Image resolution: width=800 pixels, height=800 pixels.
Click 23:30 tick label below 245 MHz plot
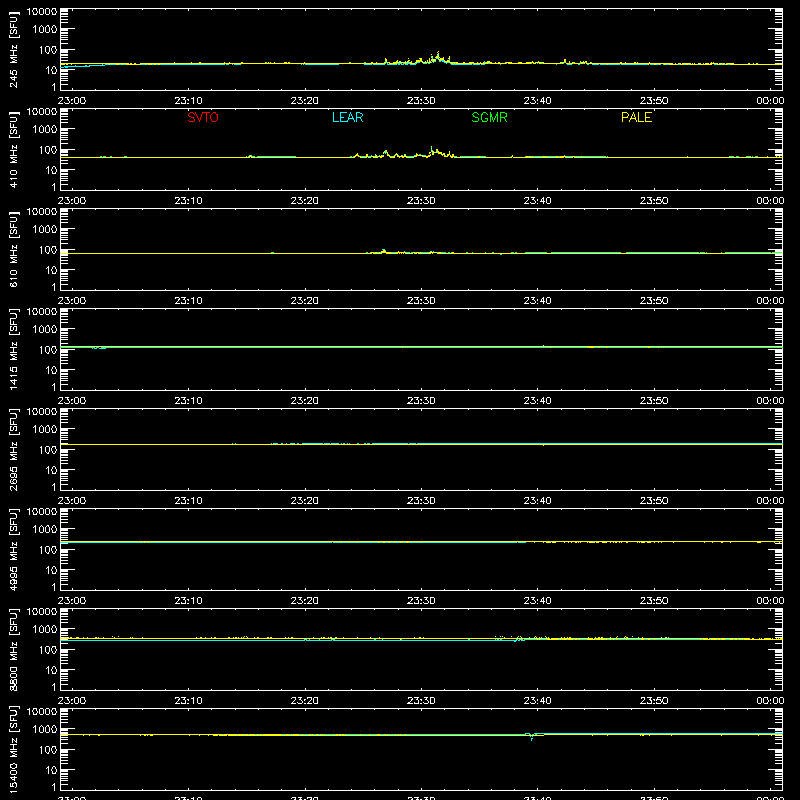(421, 101)
